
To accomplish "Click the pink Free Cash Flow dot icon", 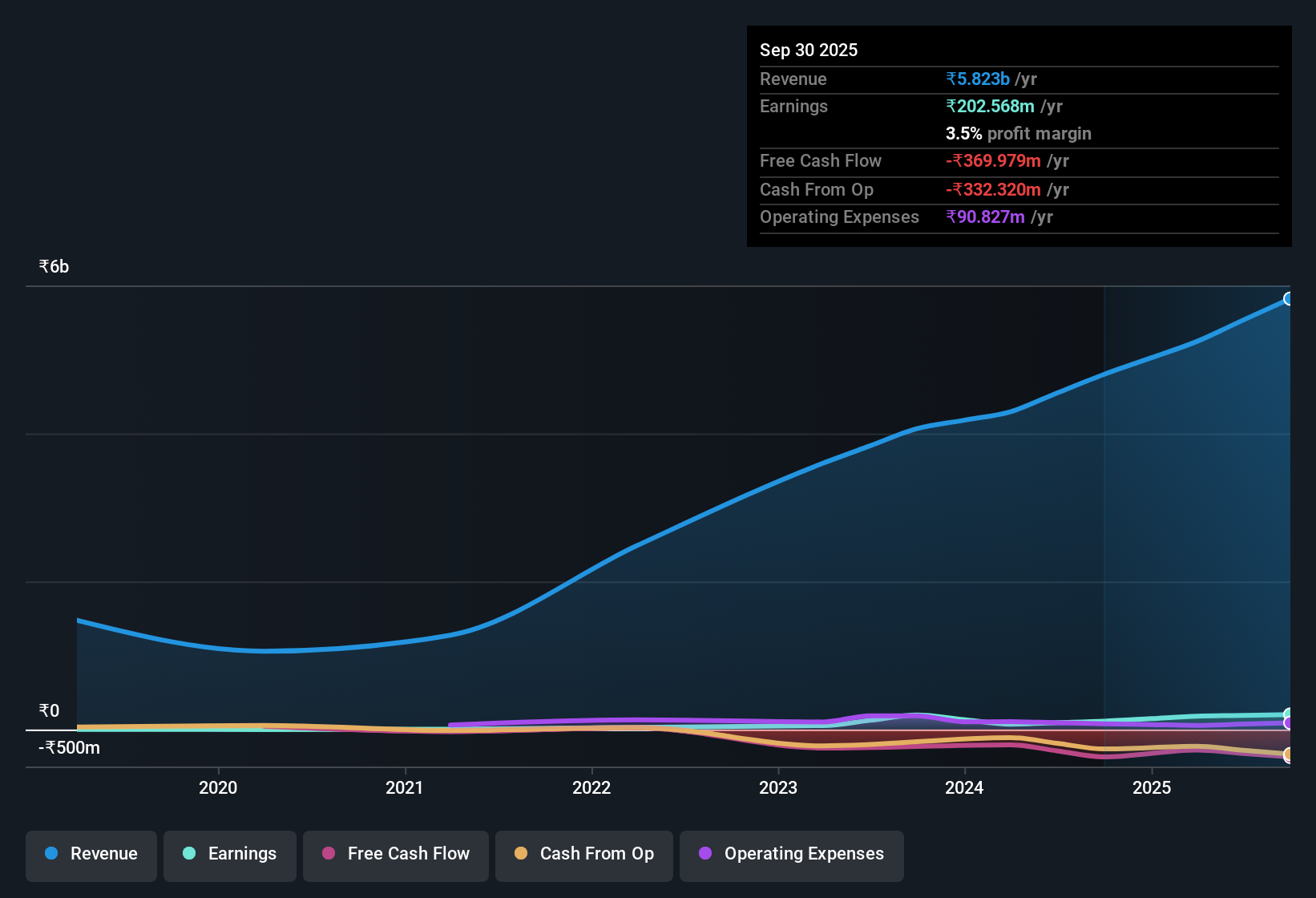I will pyautogui.click(x=328, y=853).
